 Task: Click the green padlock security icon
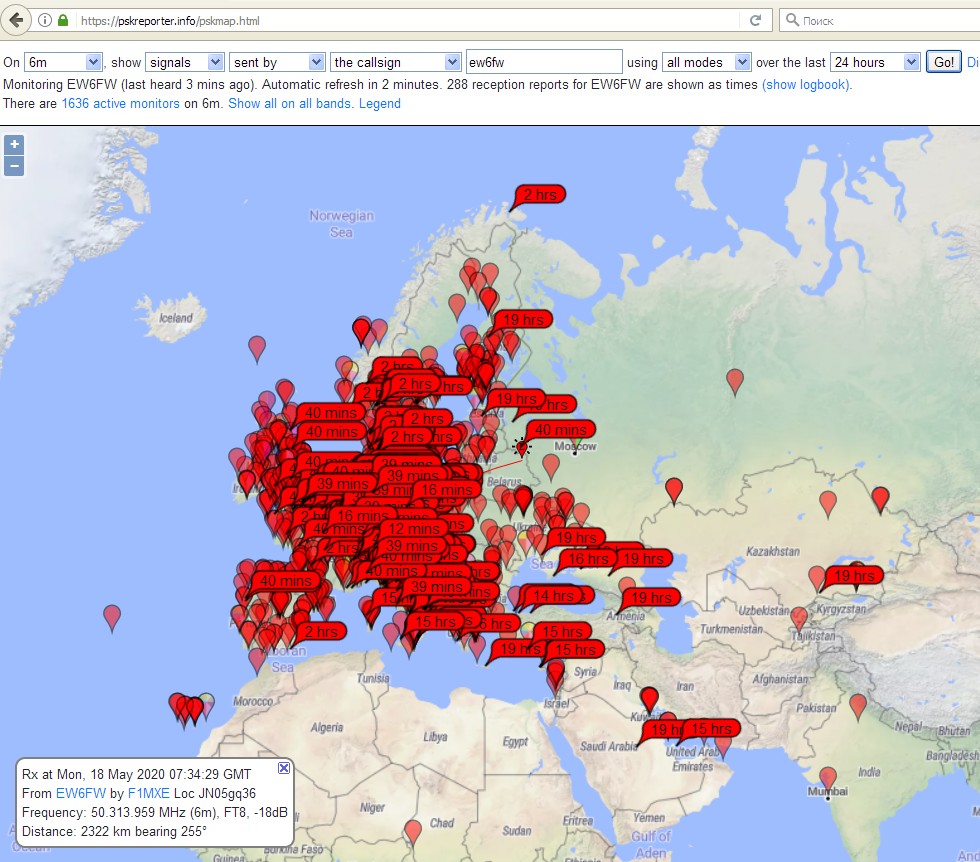point(63,20)
